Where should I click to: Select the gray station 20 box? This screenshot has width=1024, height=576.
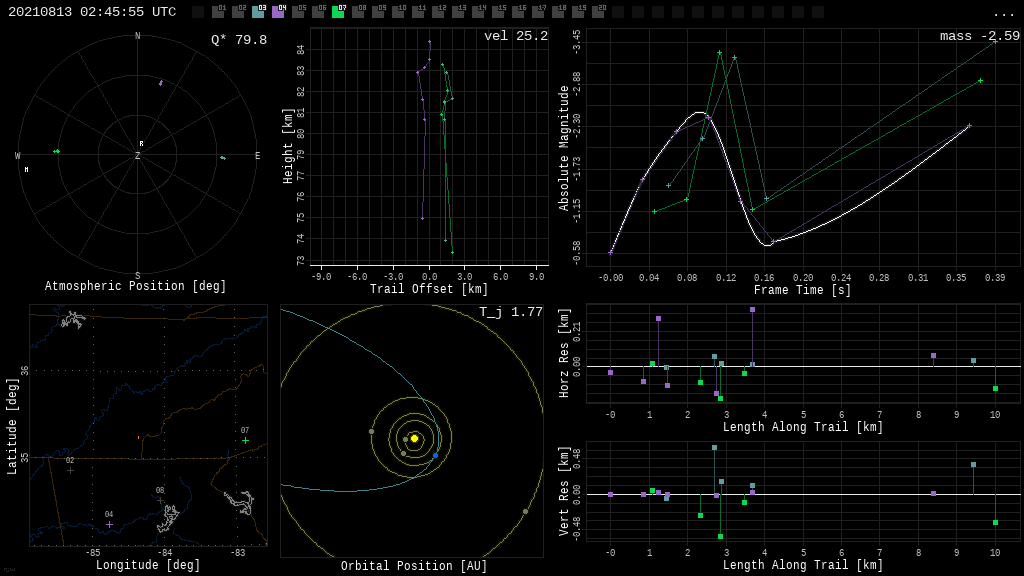point(598,12)
